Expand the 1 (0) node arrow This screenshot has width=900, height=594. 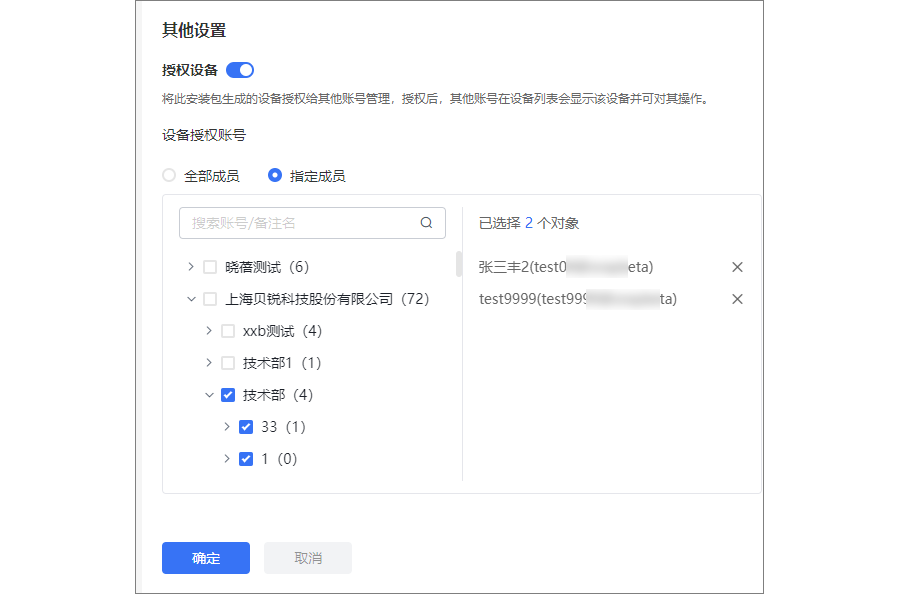coord(227,459)
